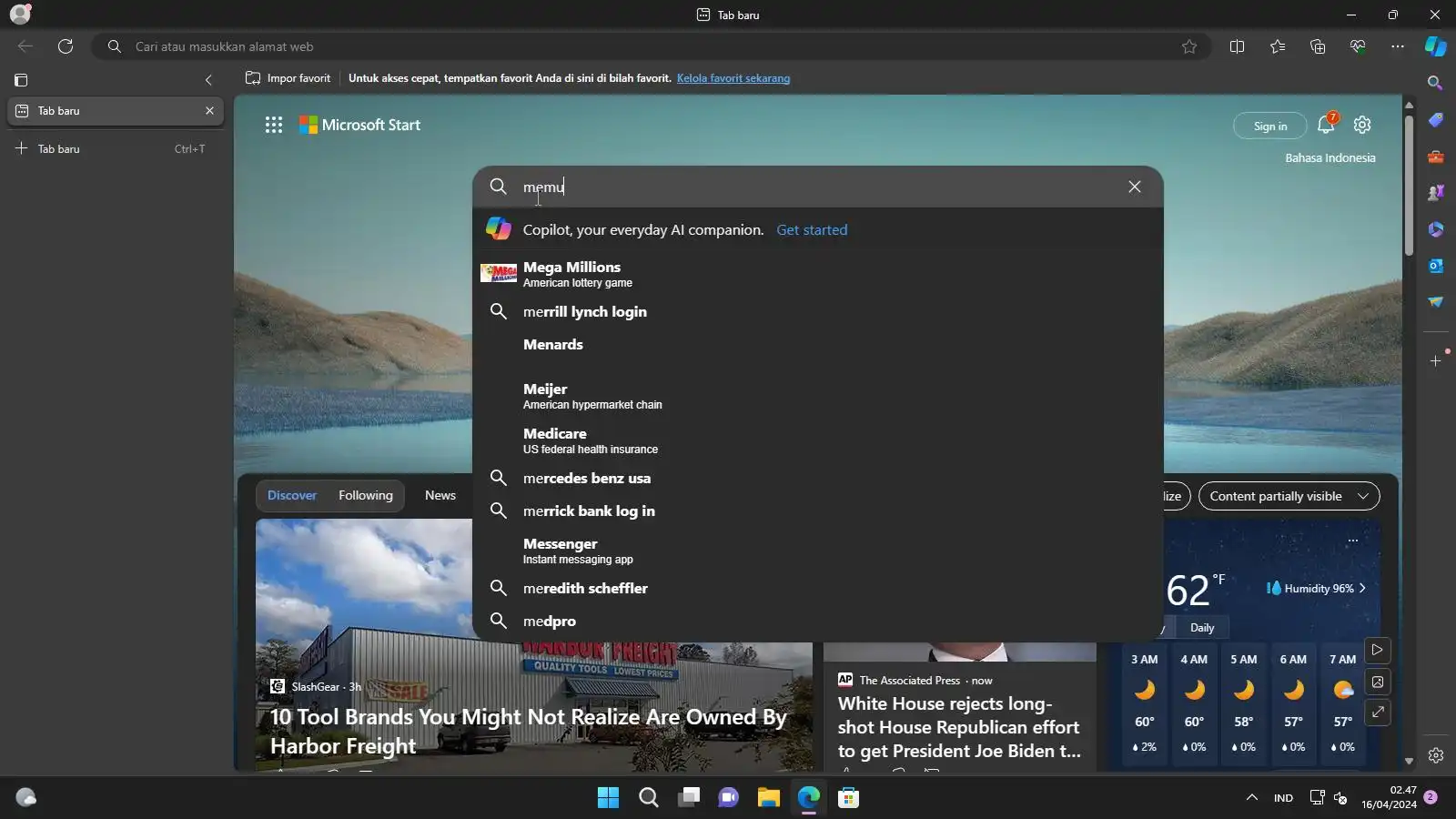Select the Mega Millions suggestion

click(x=817, y=273)
